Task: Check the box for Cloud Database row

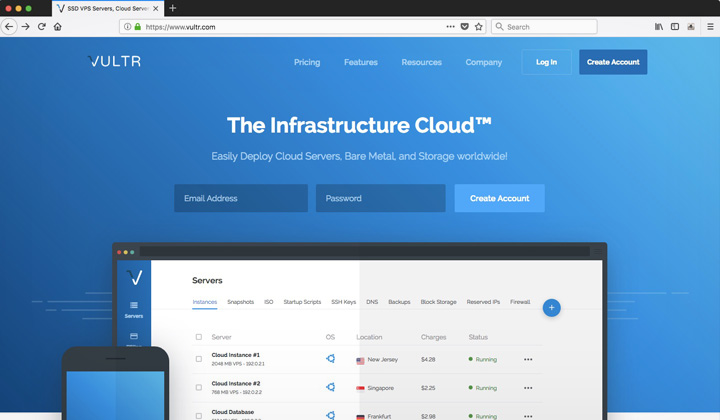Action: tap(199, 416)
